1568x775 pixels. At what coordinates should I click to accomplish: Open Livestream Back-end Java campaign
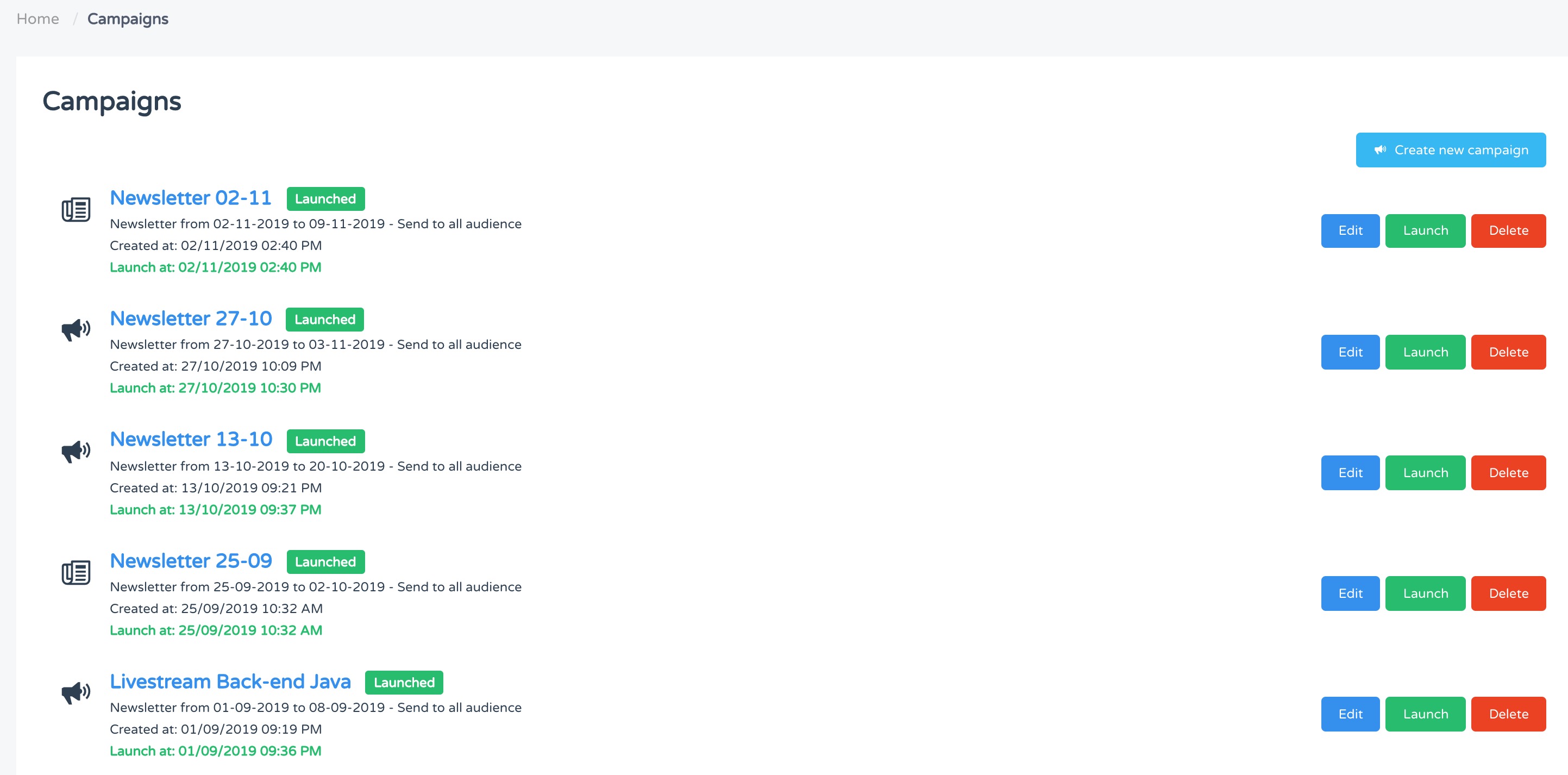230,681
